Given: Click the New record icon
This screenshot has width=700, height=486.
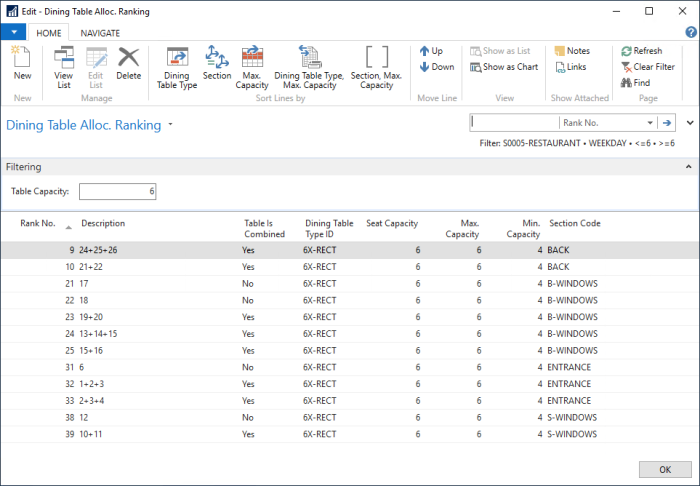Looking at the screenshot, I should point(22,64).
